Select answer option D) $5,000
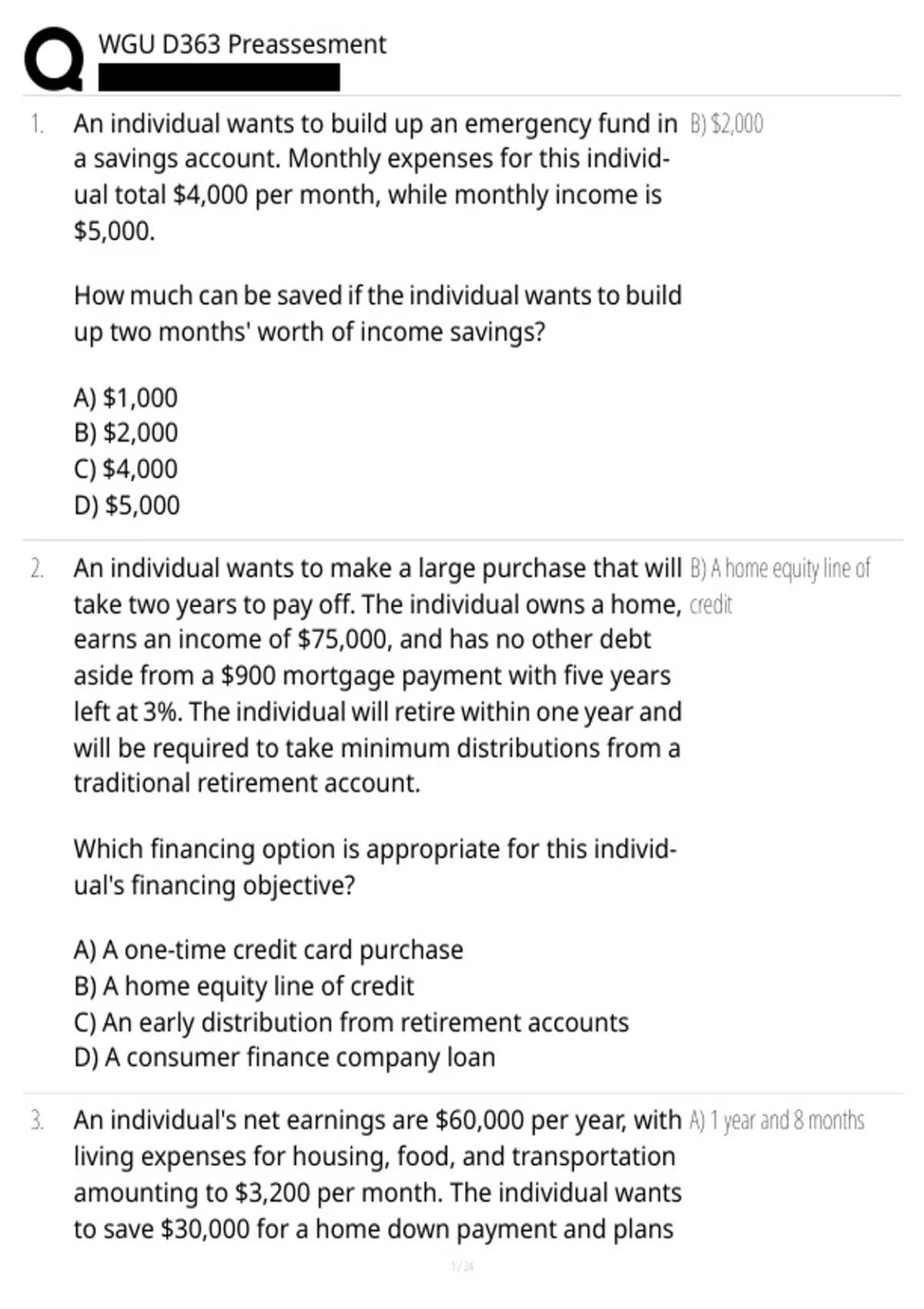Viewport: 924px width, 1309px height. 127,505
